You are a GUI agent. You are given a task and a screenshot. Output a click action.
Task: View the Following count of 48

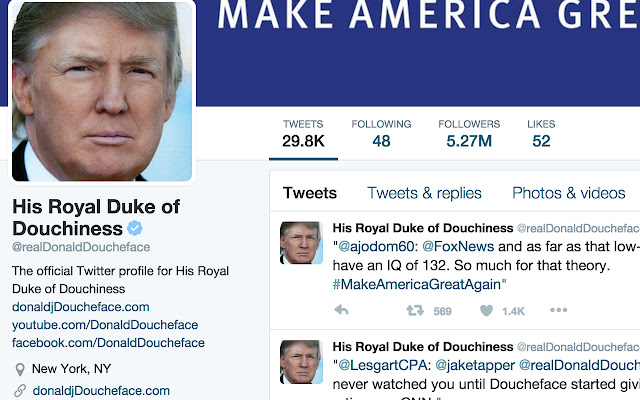coord(381,134)
